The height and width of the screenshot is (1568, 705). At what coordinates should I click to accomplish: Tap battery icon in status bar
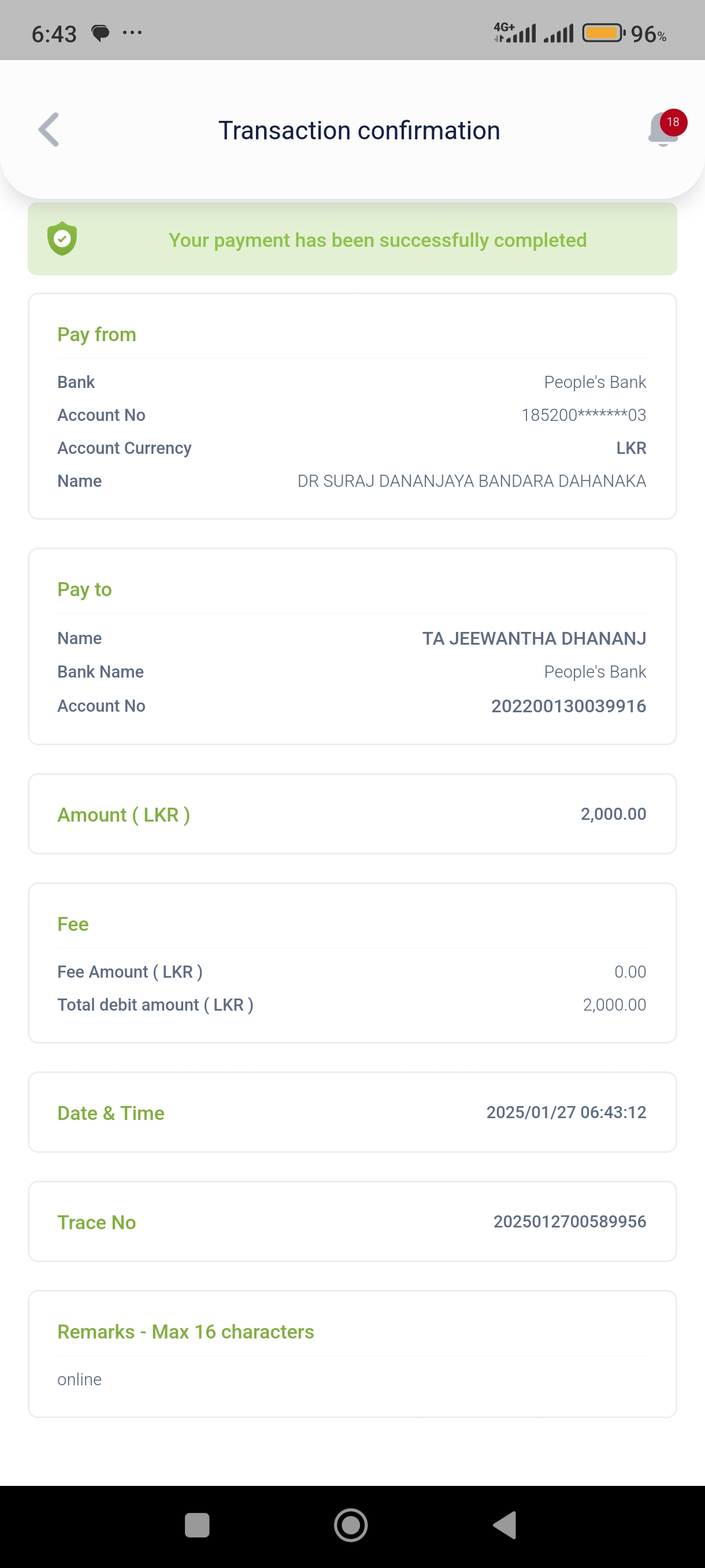603,33
